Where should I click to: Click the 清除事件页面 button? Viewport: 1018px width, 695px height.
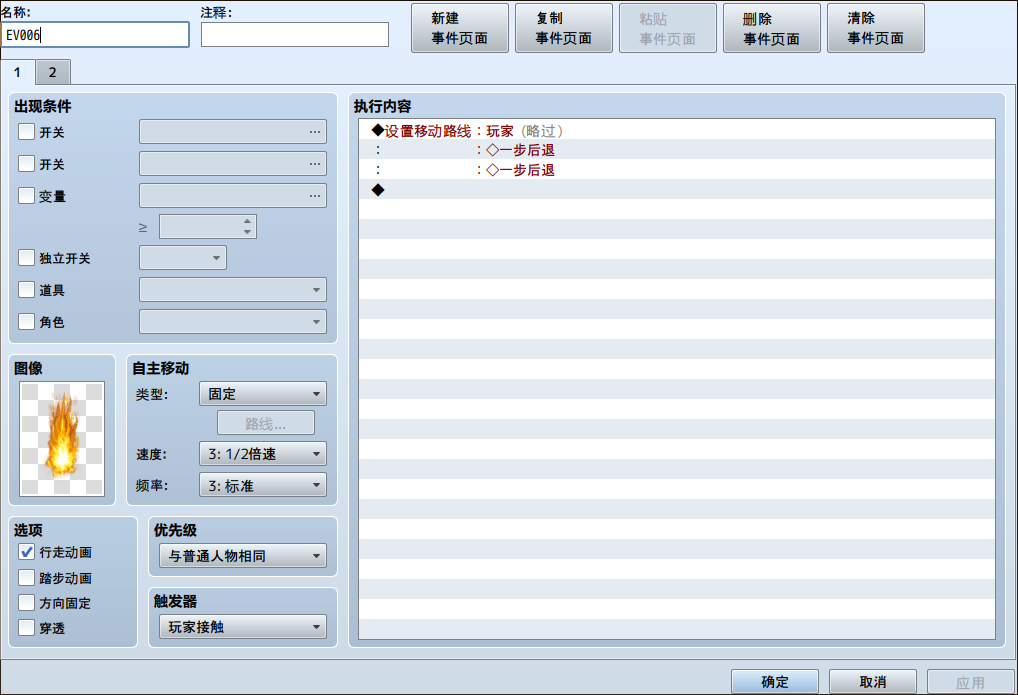tap(875, 28)
